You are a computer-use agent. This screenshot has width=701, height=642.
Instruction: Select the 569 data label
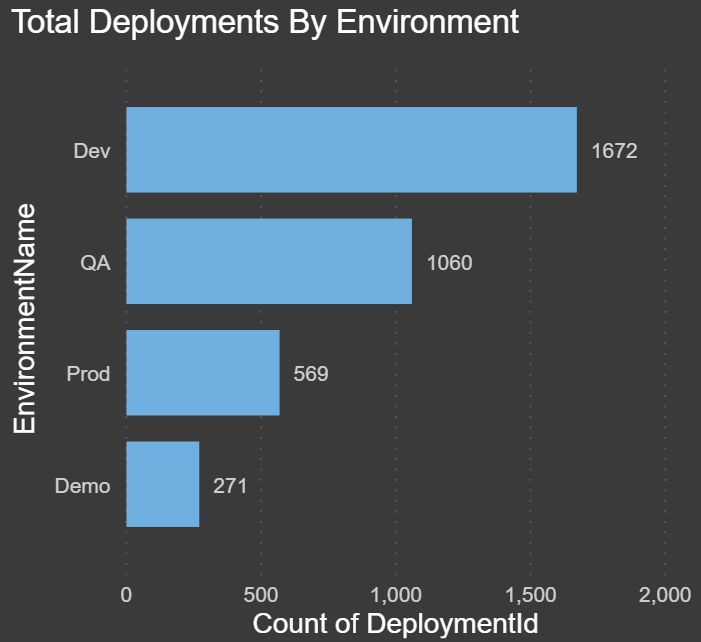(311, 374)
